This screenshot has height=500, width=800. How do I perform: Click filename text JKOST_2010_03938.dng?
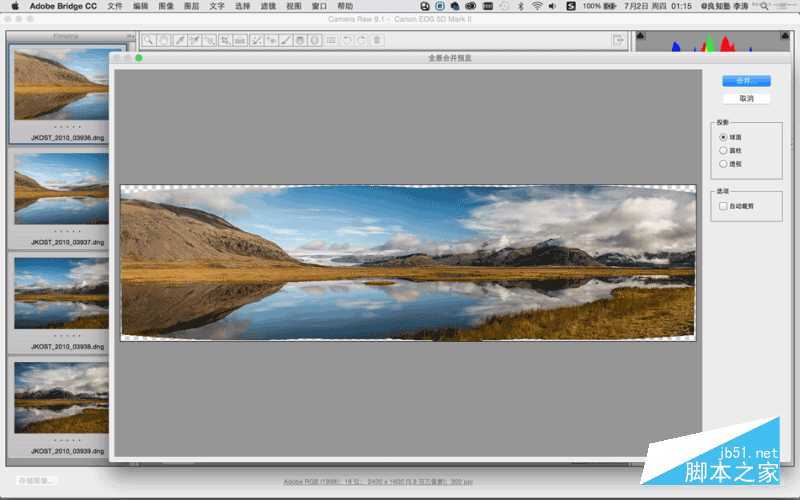[67, 346]
